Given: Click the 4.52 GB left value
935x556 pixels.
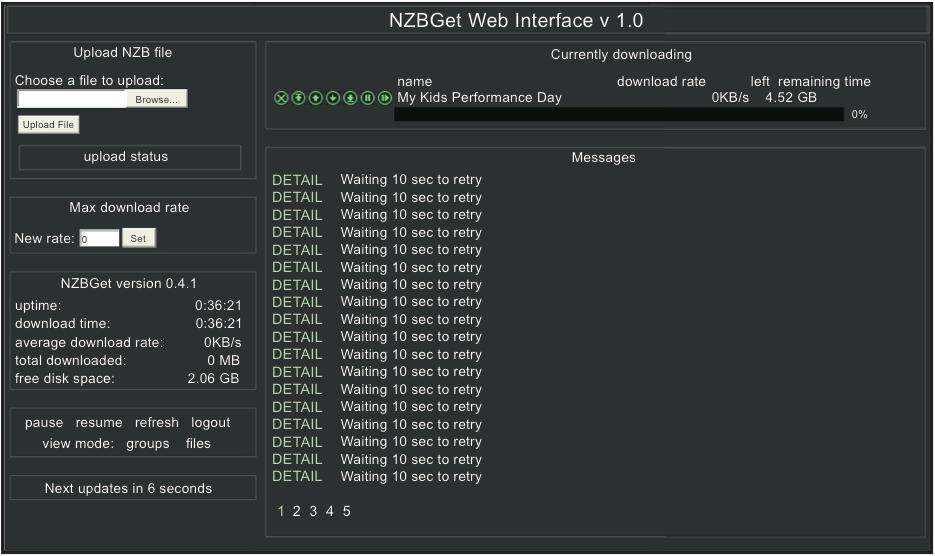Looking at the screenshot, I should pos(791,98).
